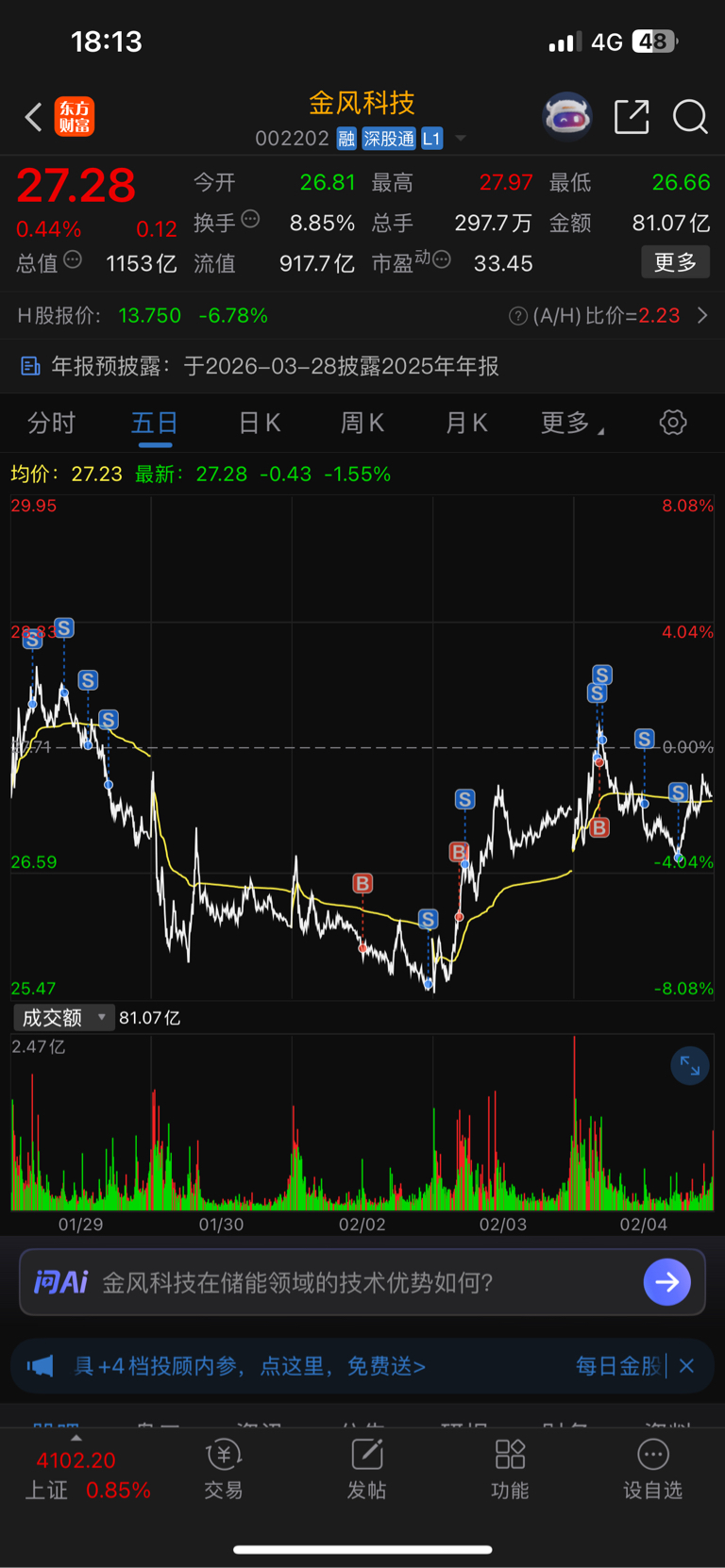Tap the 今开 26.81 value
The width and height of the screenshot is (725, 1568).
328,182
